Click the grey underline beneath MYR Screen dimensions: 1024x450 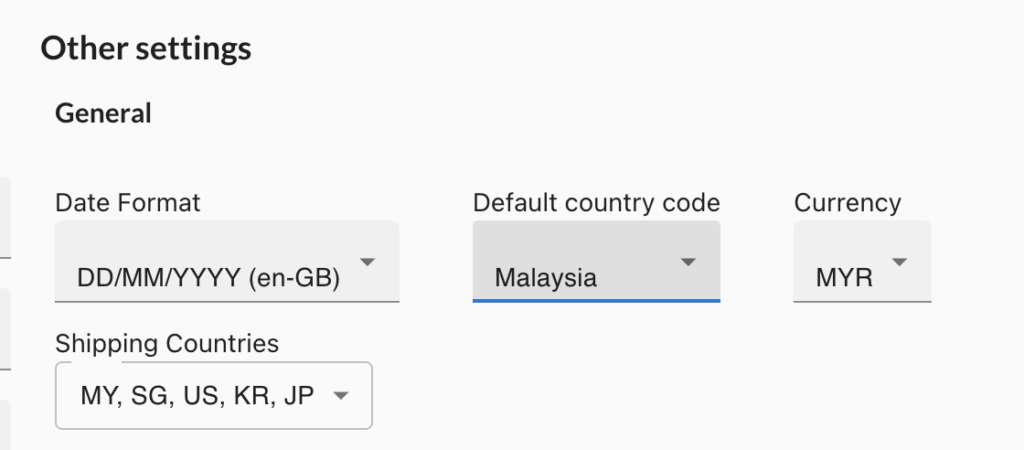pyautogui.click(x=862, y=300)
